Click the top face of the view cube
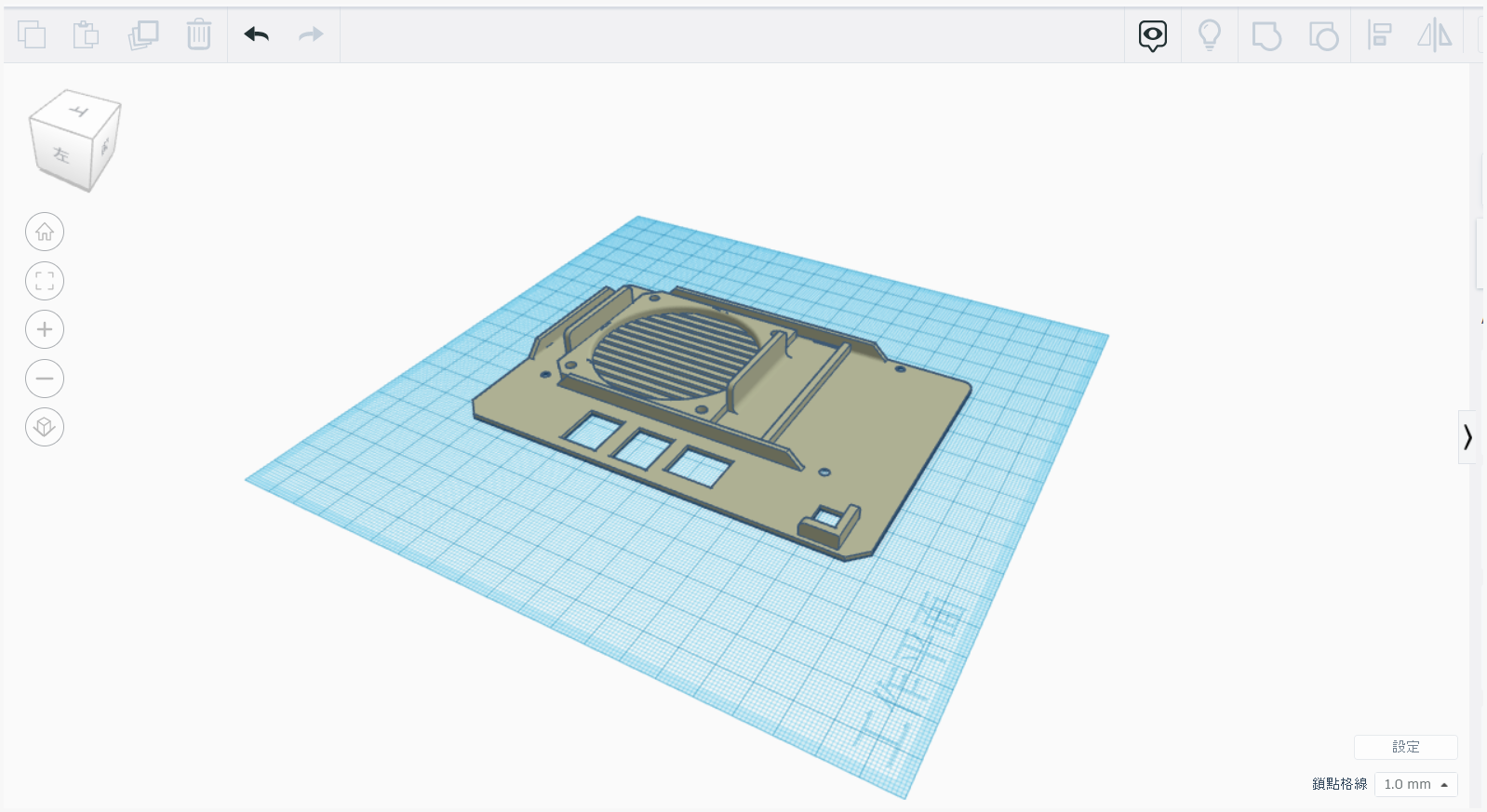Image resolution: width=1487 pixels, height=812 pixels. [78, 112]
